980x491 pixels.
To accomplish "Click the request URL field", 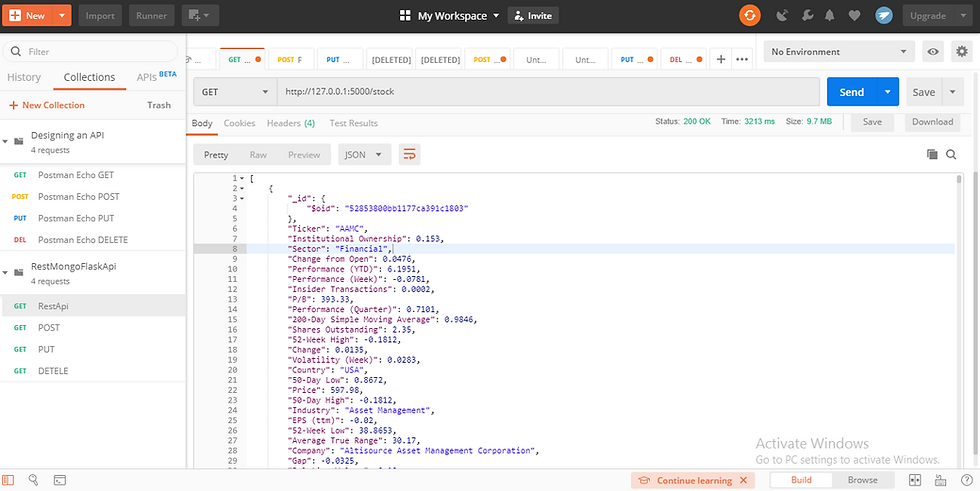I will coord(549,92).
